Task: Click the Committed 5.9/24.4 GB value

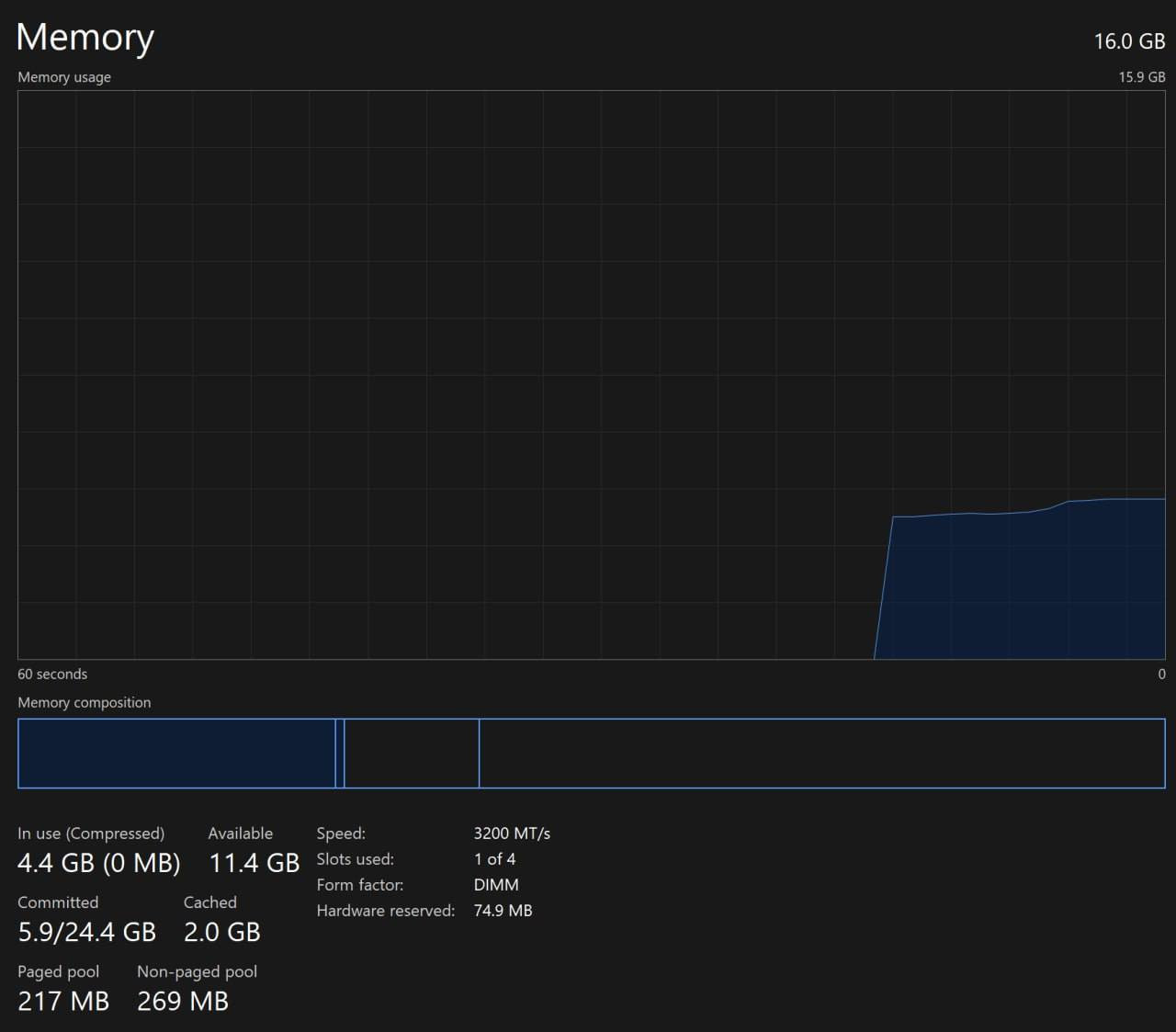Action: (86, 932)
